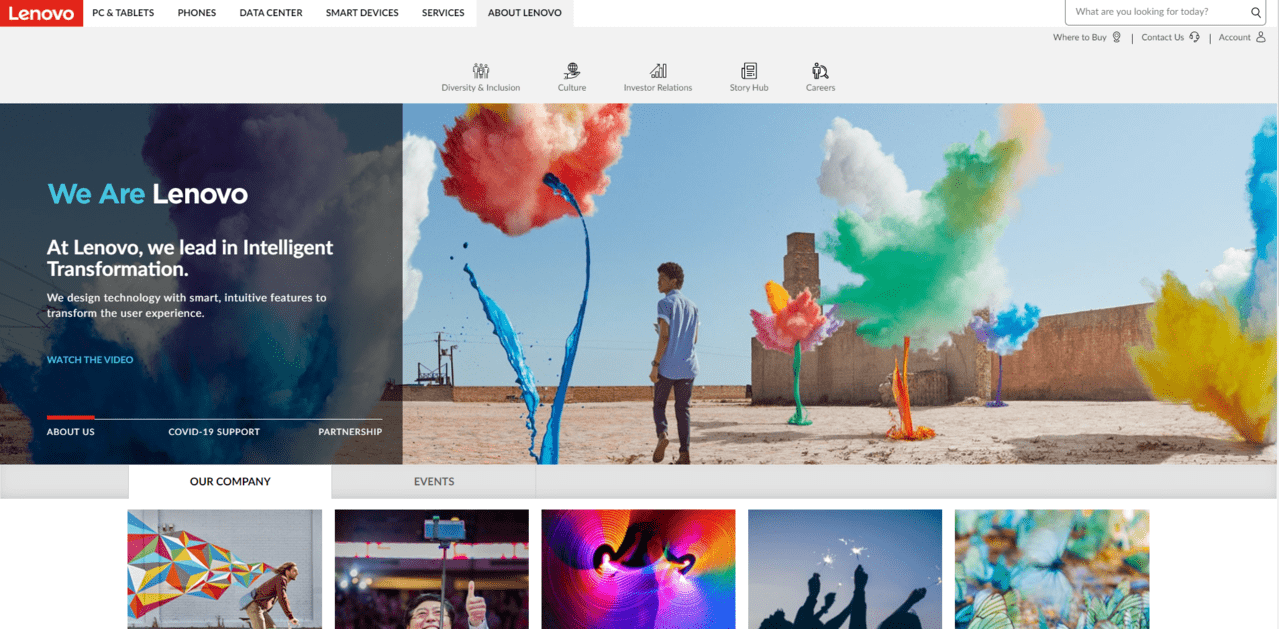Open the Investor Relations chart icon
Viewport: 1279px width, 629px height.
click(x=658, y=71)
